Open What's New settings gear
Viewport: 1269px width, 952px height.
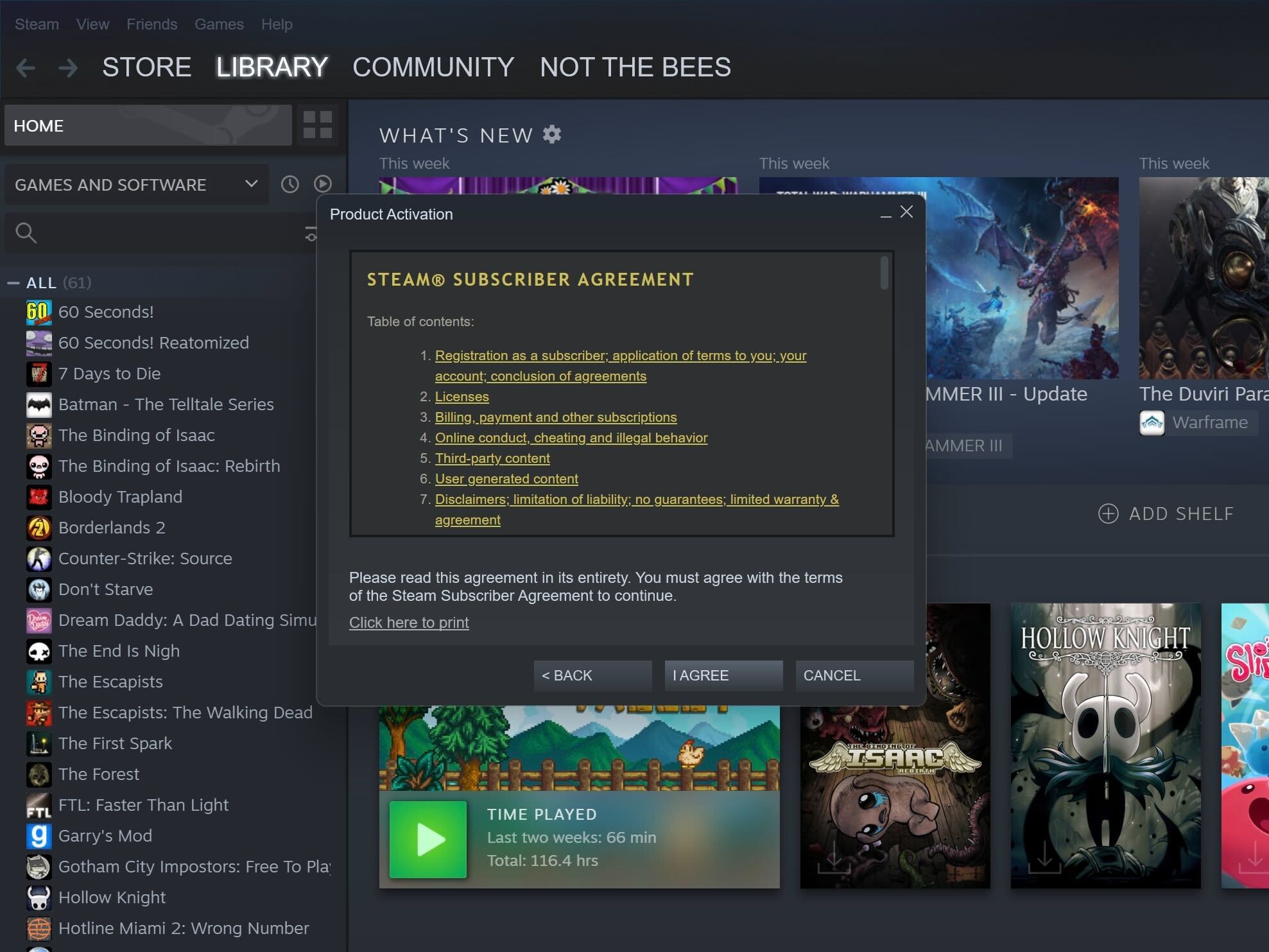pos(552,135)
